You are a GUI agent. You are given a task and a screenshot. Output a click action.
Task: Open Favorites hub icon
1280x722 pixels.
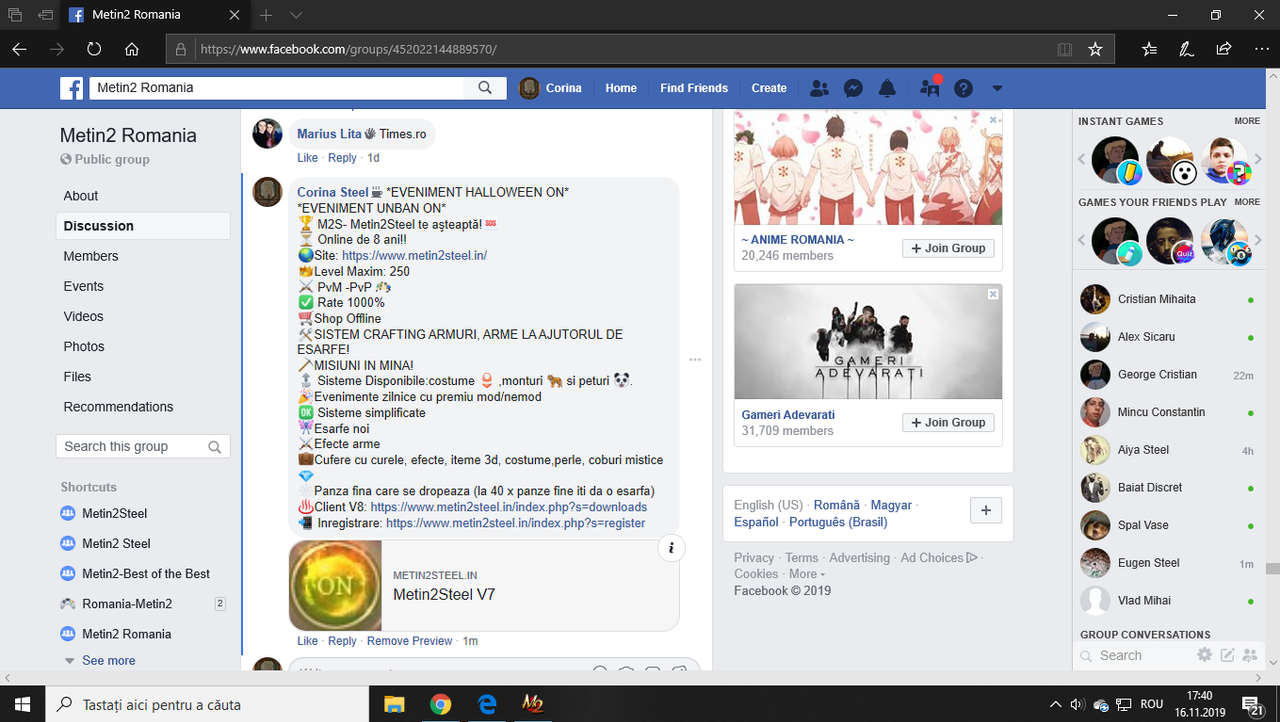pos(1149,48)
